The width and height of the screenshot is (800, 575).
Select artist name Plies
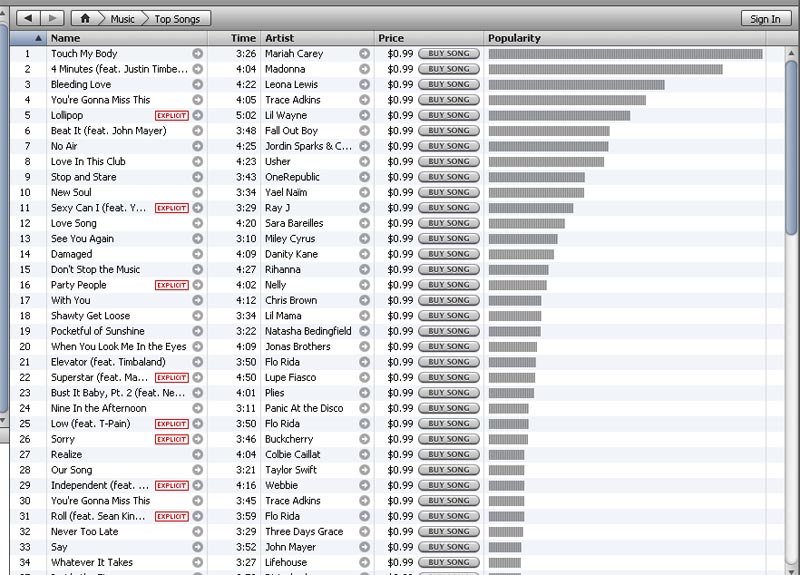pos(274,393)
